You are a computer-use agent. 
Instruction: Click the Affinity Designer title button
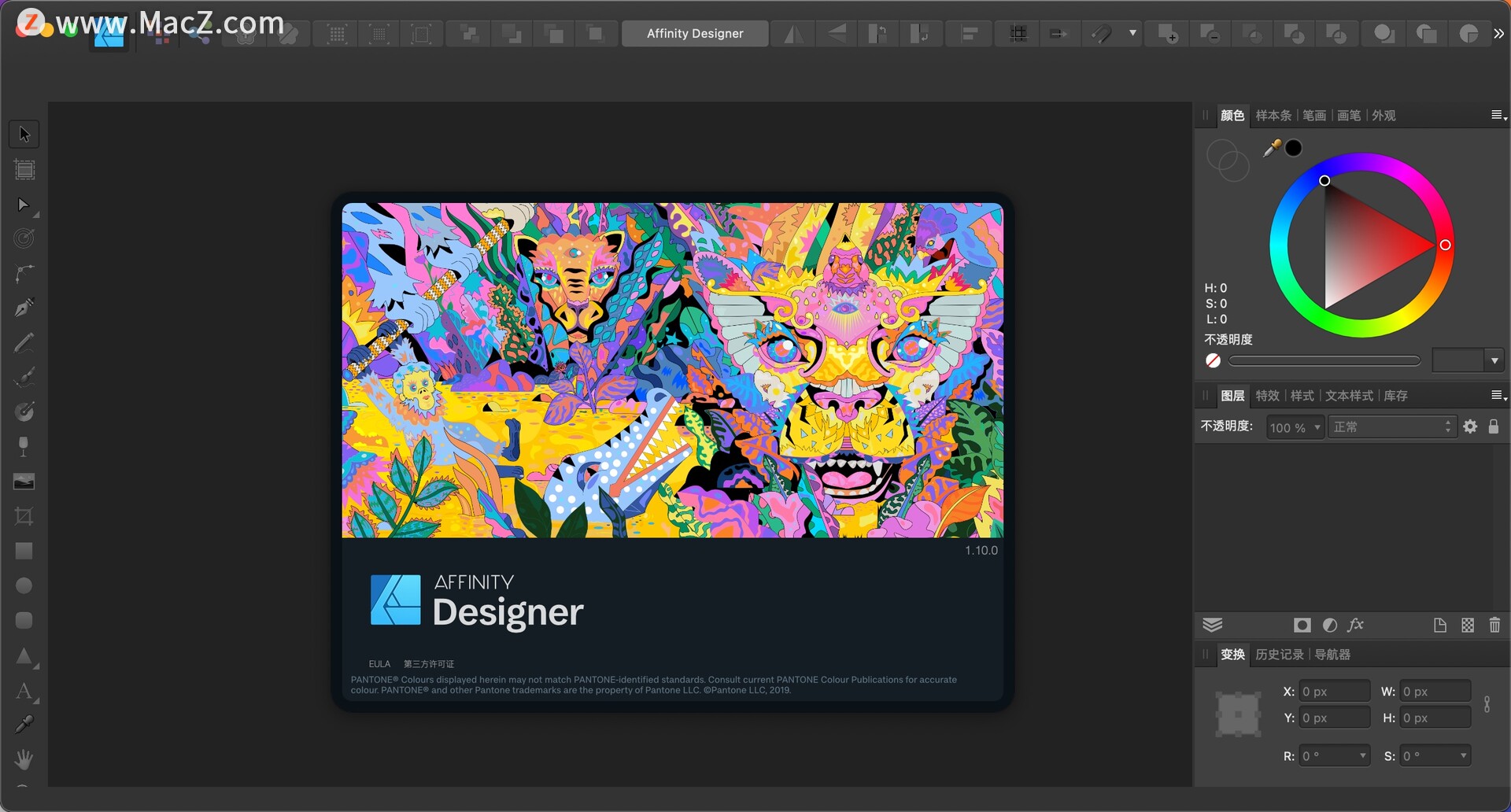(x=695, y=34)
